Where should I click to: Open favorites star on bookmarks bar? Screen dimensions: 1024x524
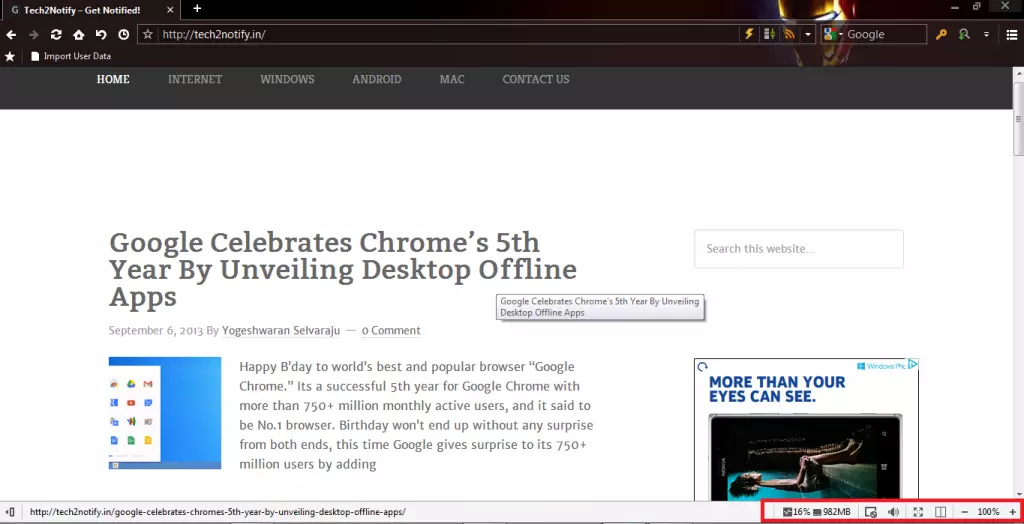[10, 56]
